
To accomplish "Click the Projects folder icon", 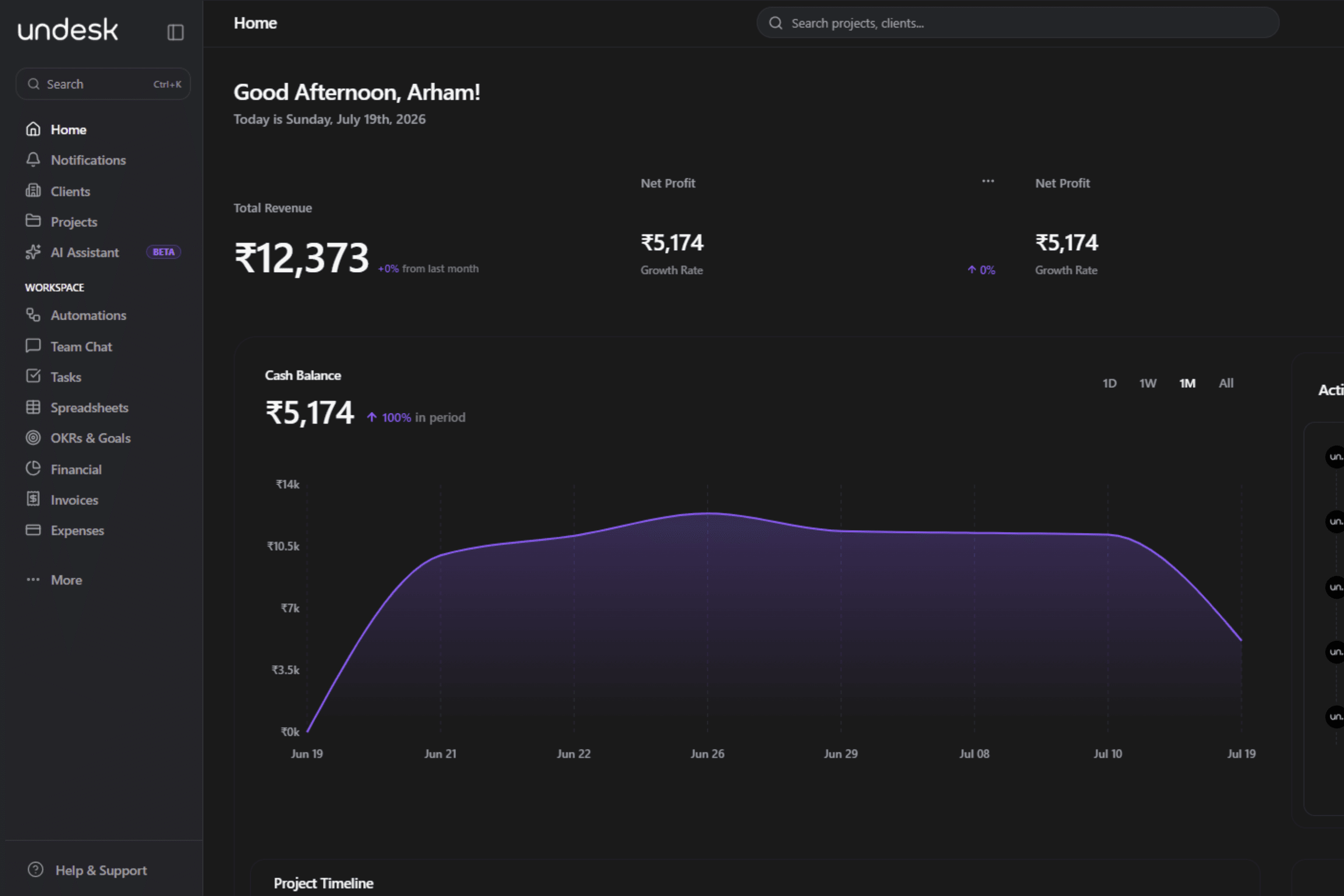I will pos(33,221).
